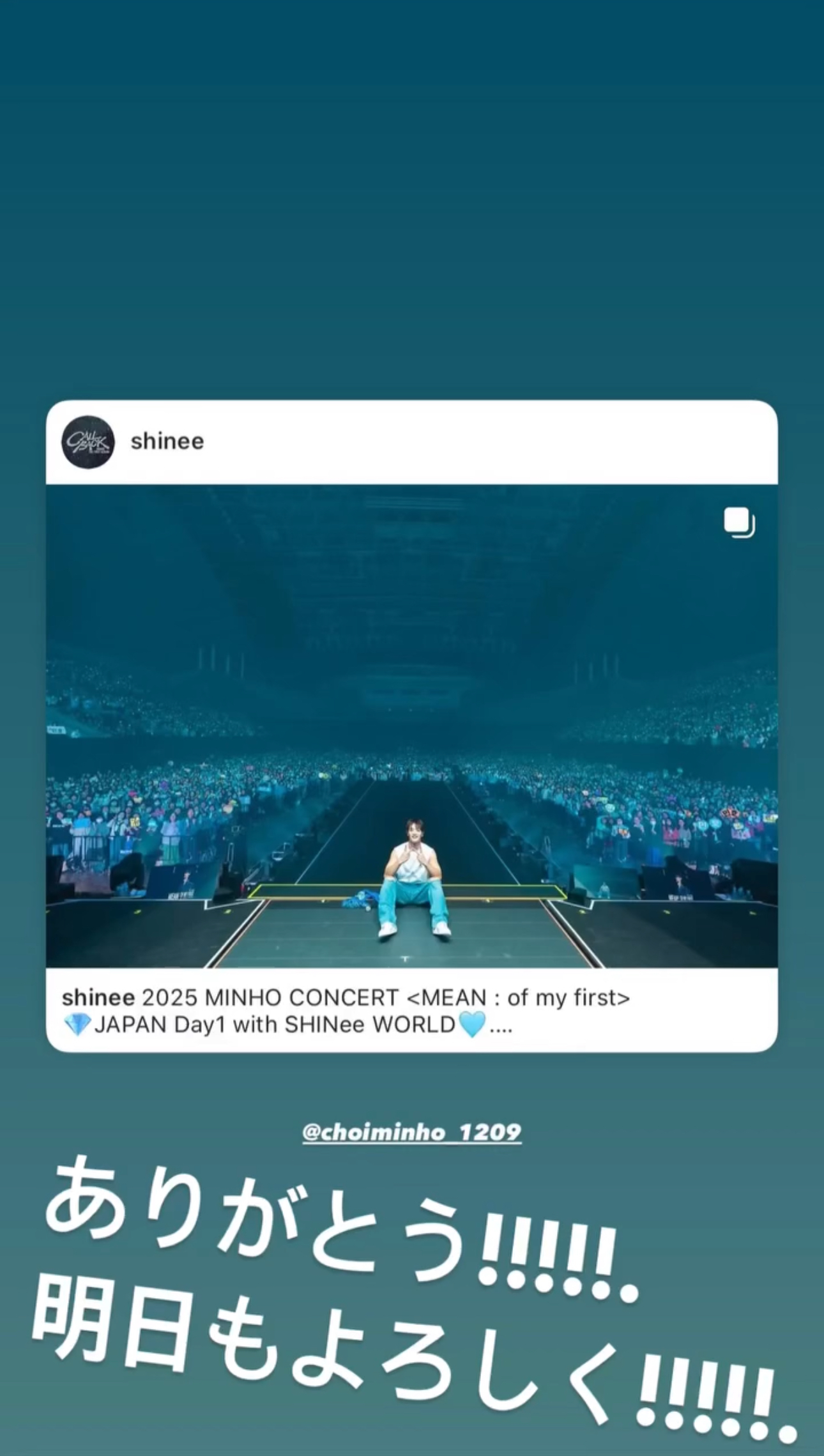Expand the caption via trailing dots
This screenshot has width=824, height=1456.
pos(501,1026)
